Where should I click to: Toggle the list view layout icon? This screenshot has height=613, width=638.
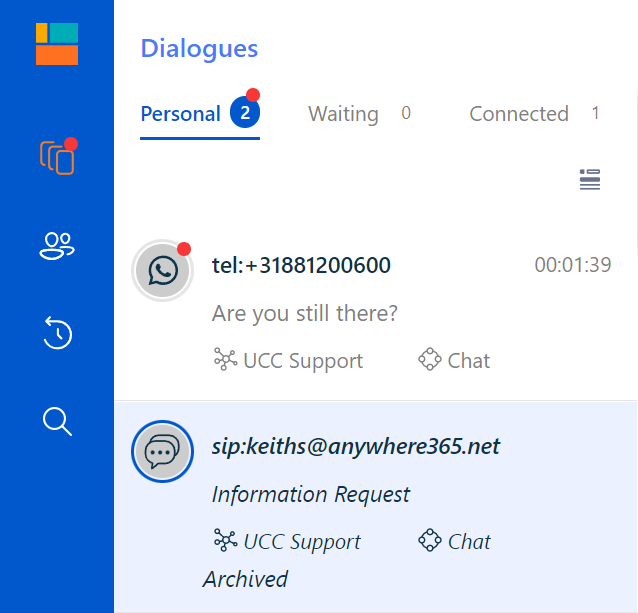(x=590, y=179)
